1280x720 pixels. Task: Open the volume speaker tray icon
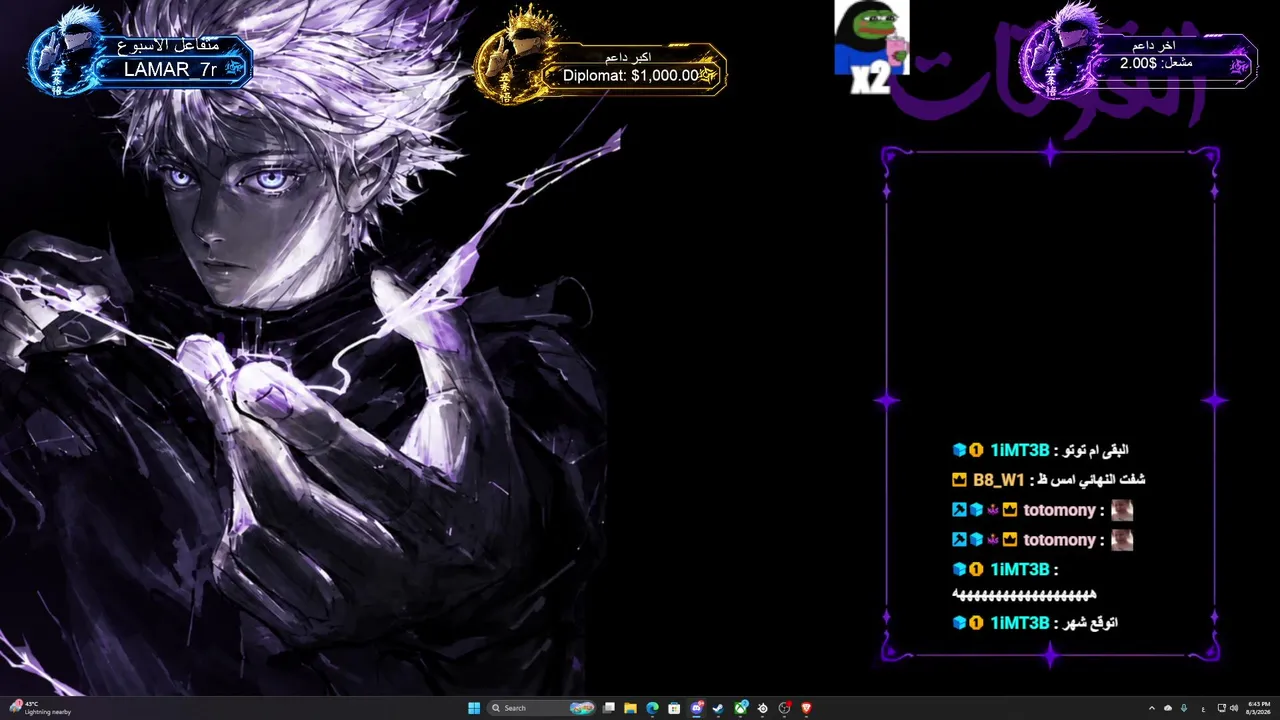[1234, 708]
